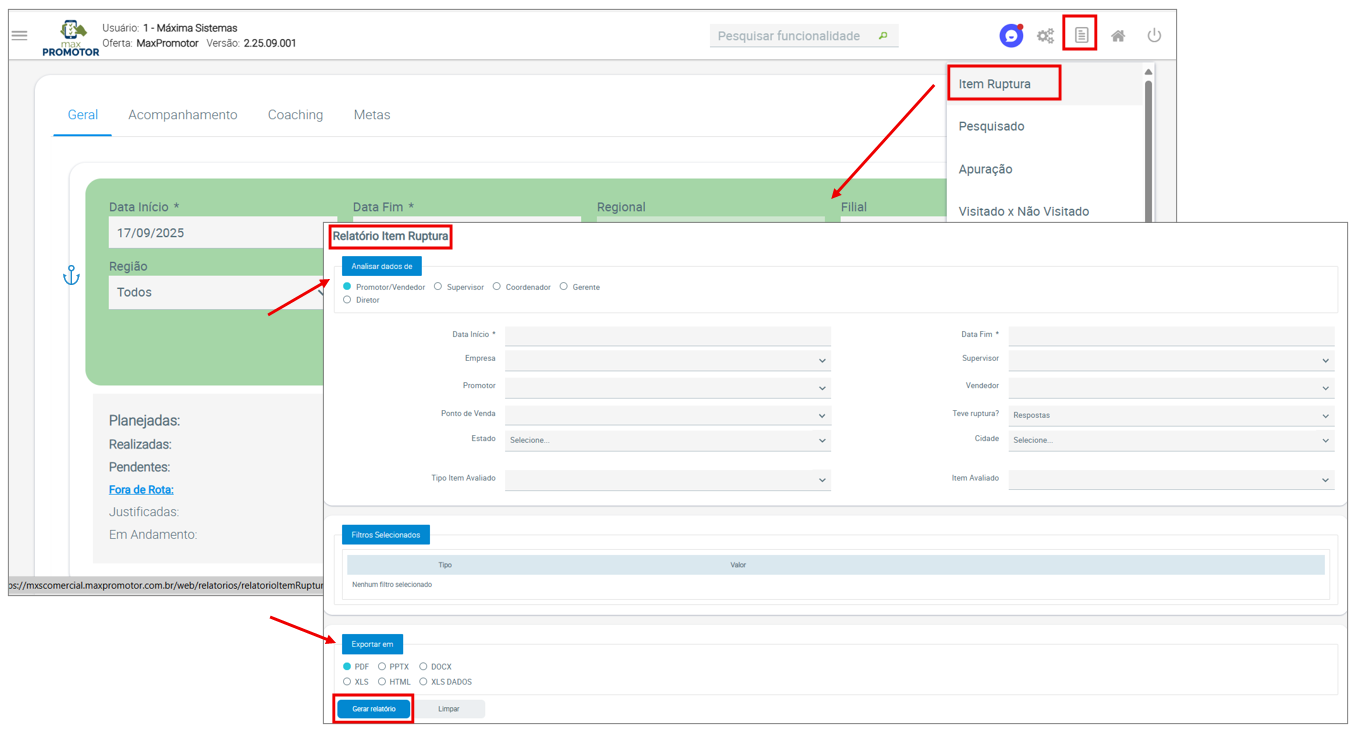
Task: Open the settings gears icon
Action: tap(1045, 36)
